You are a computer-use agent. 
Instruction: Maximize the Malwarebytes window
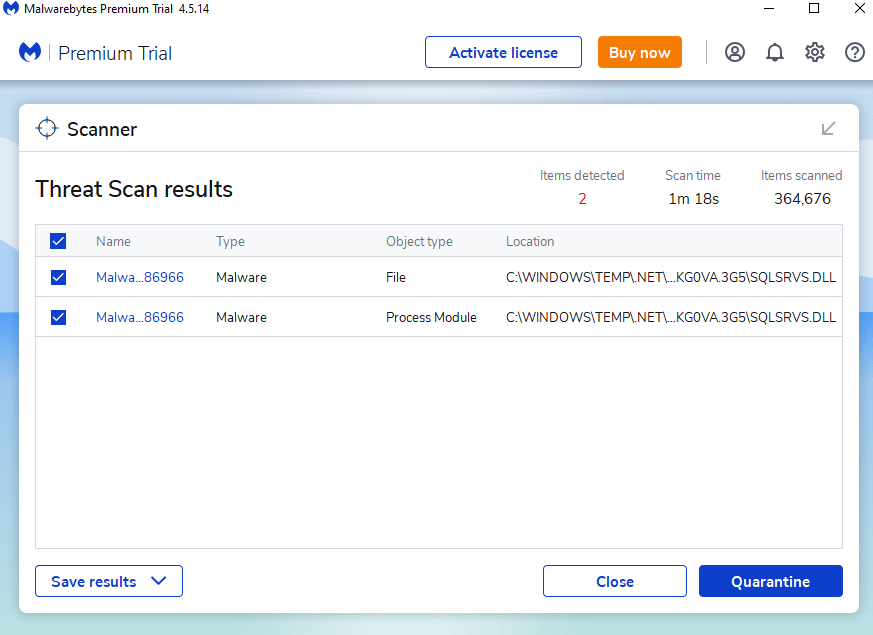click(814, 8)
